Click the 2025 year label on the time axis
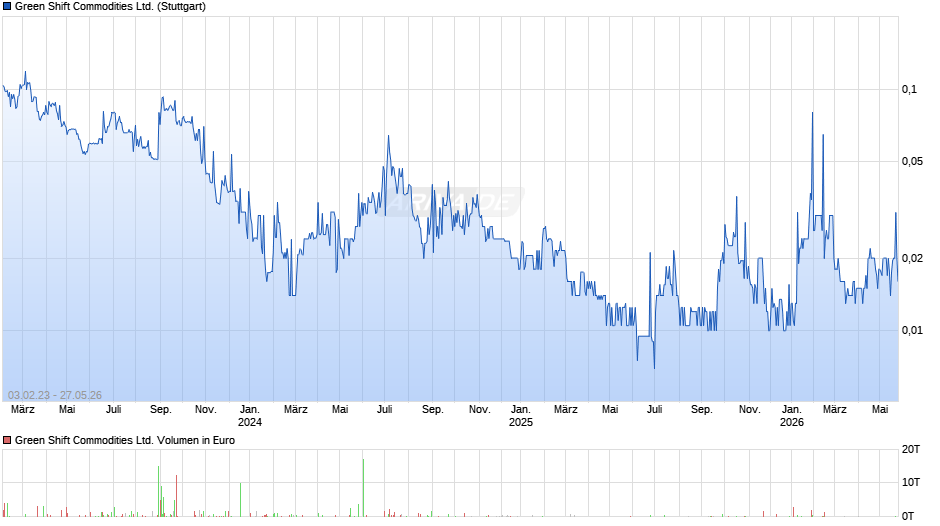The image size is (940, 526). (x=520, y=422)
